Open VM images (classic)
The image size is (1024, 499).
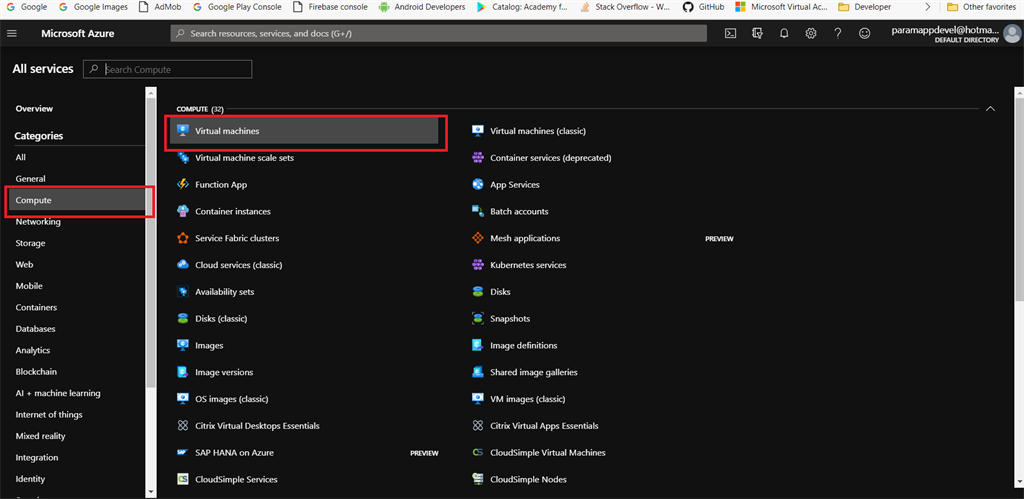coord(528,399)
